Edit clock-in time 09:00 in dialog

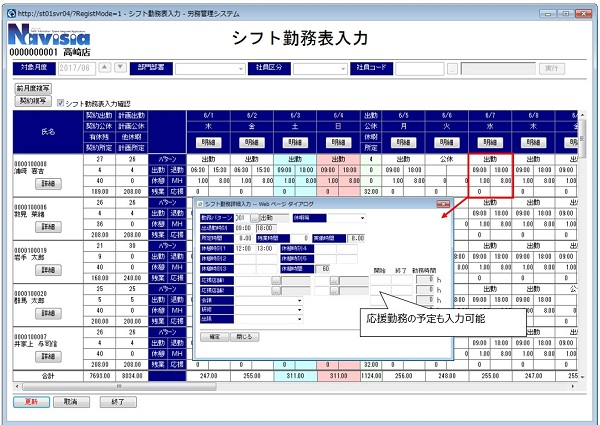(245, 228)
